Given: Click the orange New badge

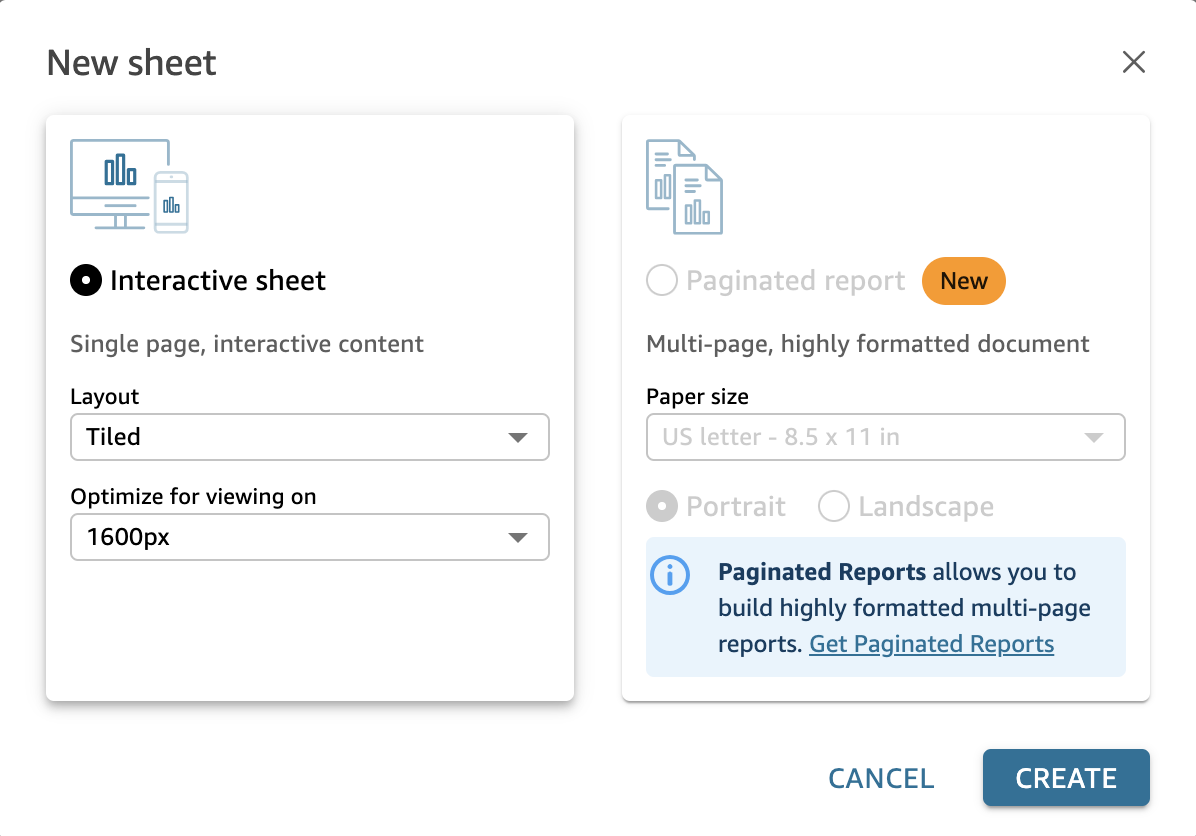Looking at the screenshot, I should pyautogui.click(x=963, y=281).
